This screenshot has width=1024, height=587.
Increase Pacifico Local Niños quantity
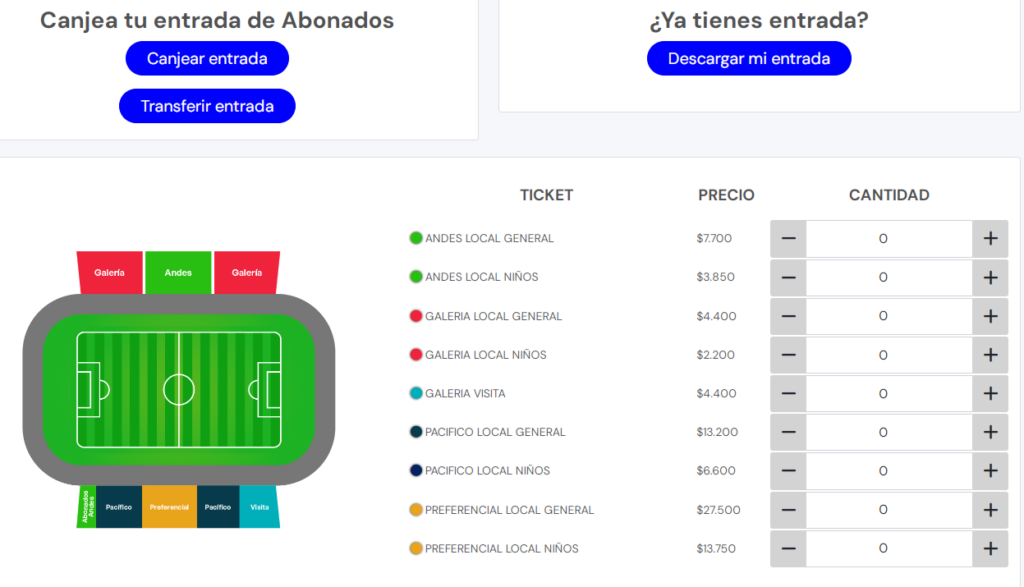click(x=990, y=471)
